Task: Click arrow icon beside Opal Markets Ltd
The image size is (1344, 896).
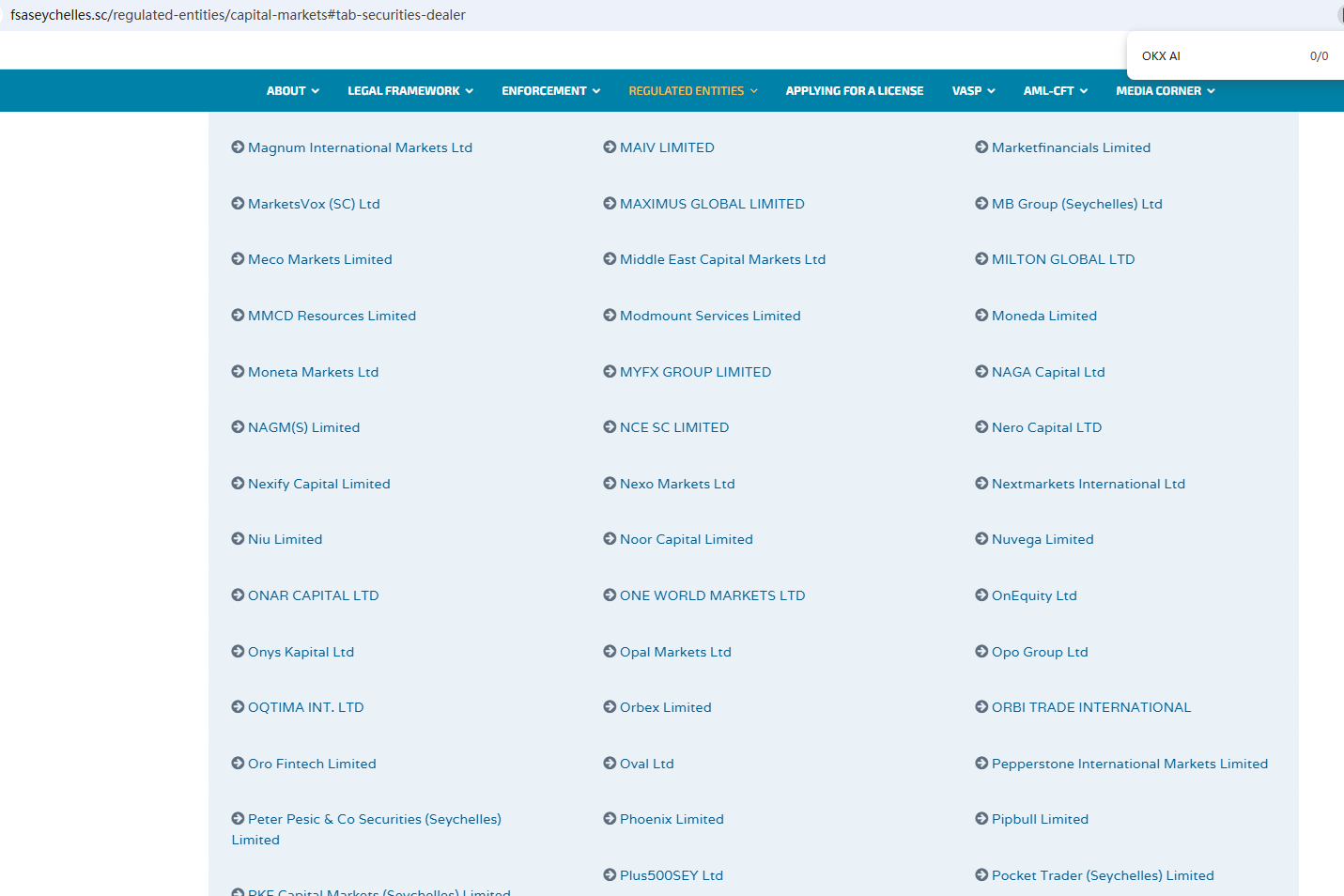Action: (x=610, y=652)
